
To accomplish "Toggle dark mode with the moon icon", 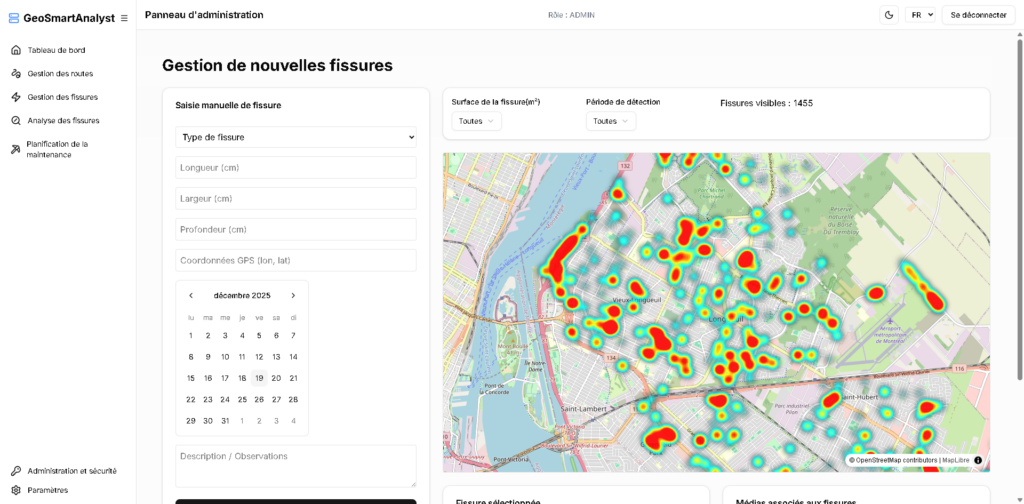I will [x=889, y=15].
